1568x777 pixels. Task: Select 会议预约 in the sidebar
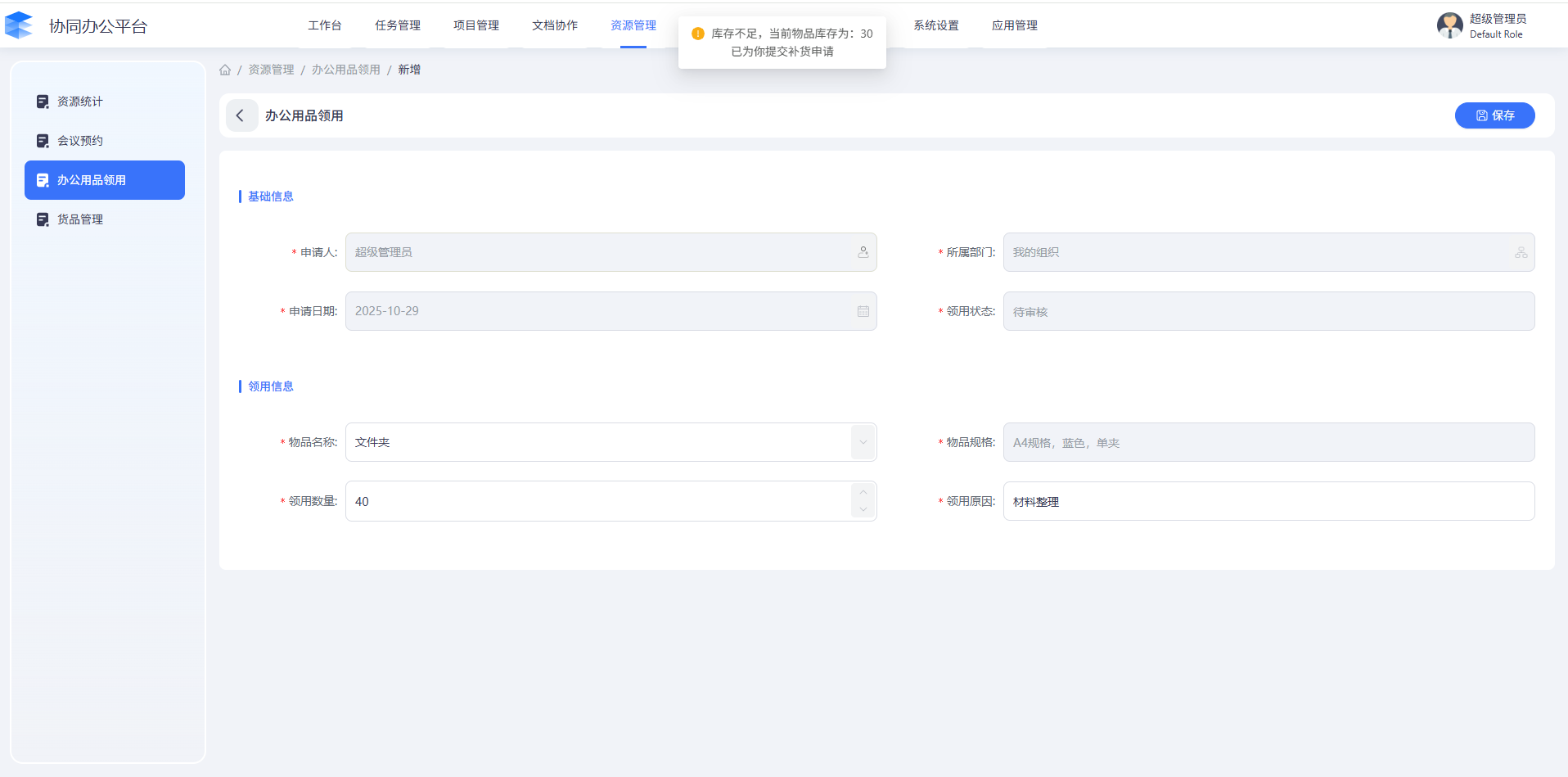(x=80, y=141)
